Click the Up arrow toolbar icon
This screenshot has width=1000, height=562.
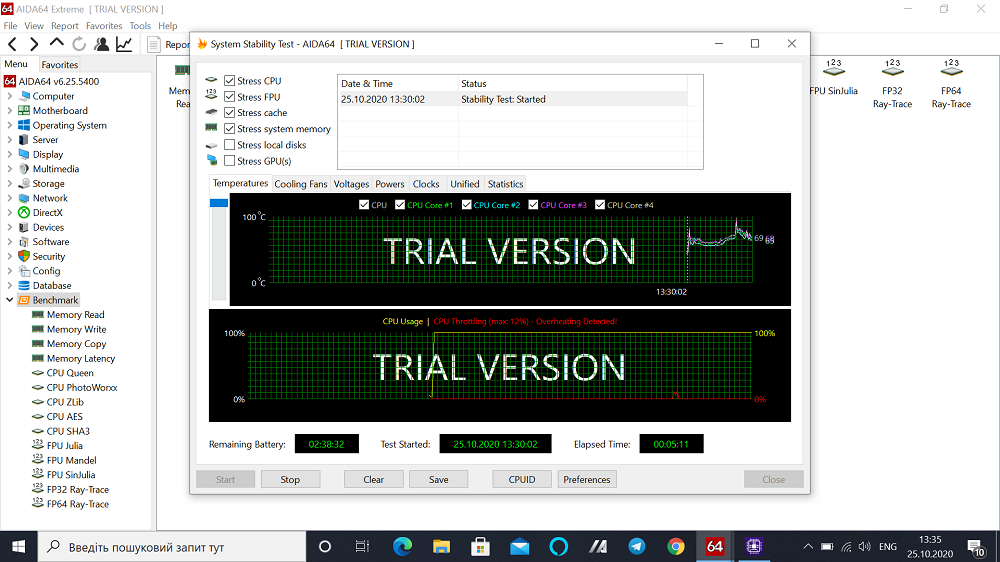coord(57,43)
